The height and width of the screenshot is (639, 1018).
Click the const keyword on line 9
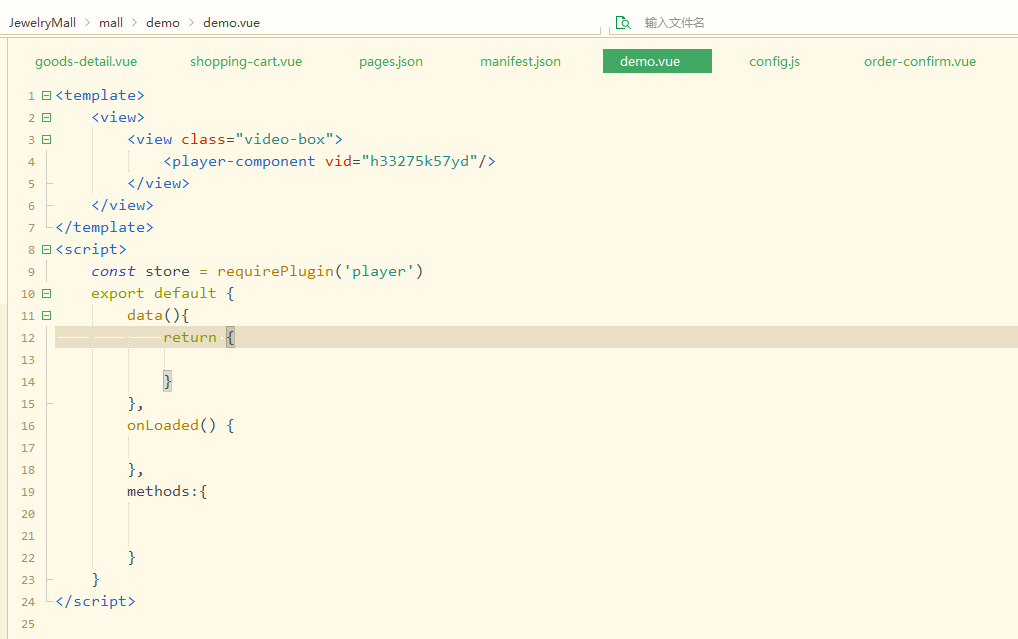point(114,271)
